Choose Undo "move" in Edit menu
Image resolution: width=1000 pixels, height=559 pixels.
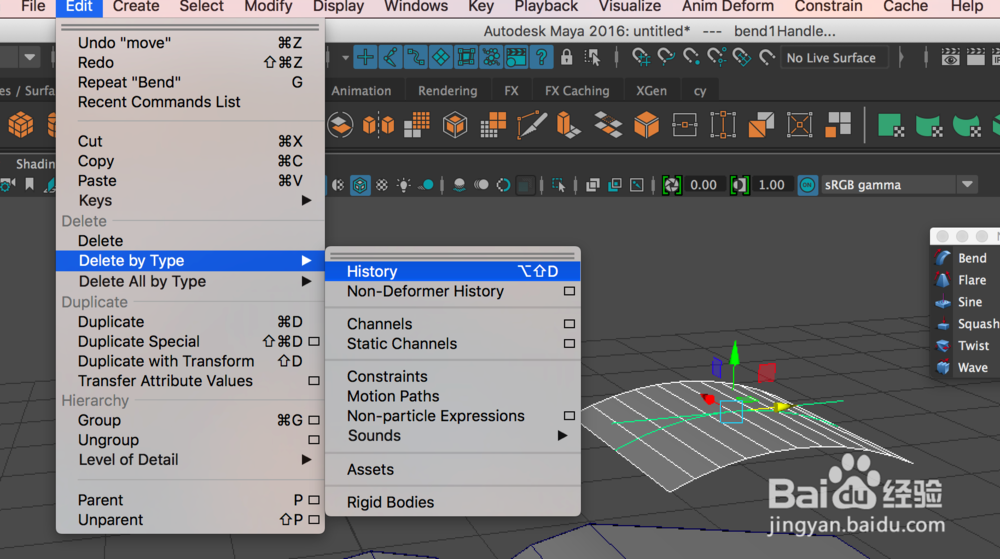[x=190, y=43]
